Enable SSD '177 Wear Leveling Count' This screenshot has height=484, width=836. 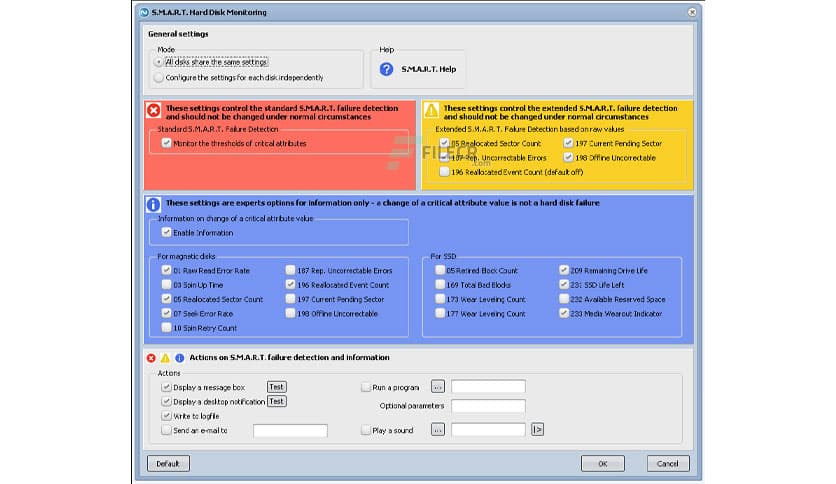pyautogui.click(x=440, y=314)
